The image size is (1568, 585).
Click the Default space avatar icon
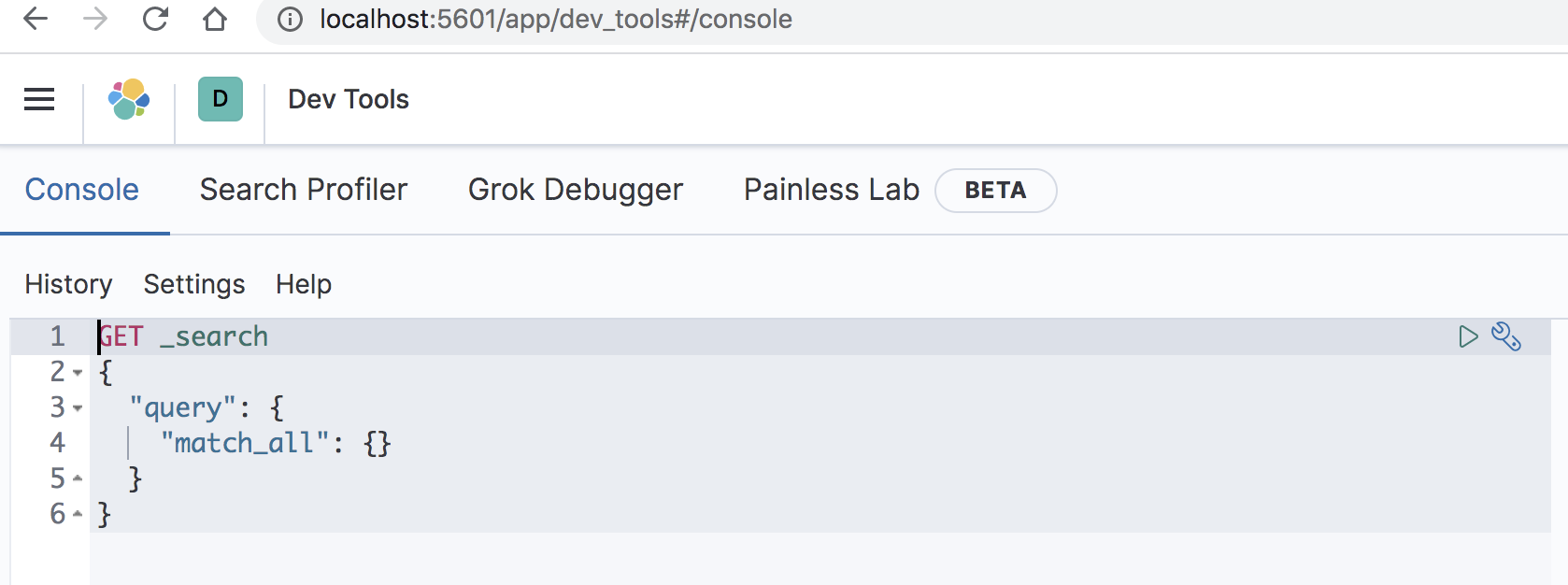tap(219, 98)
